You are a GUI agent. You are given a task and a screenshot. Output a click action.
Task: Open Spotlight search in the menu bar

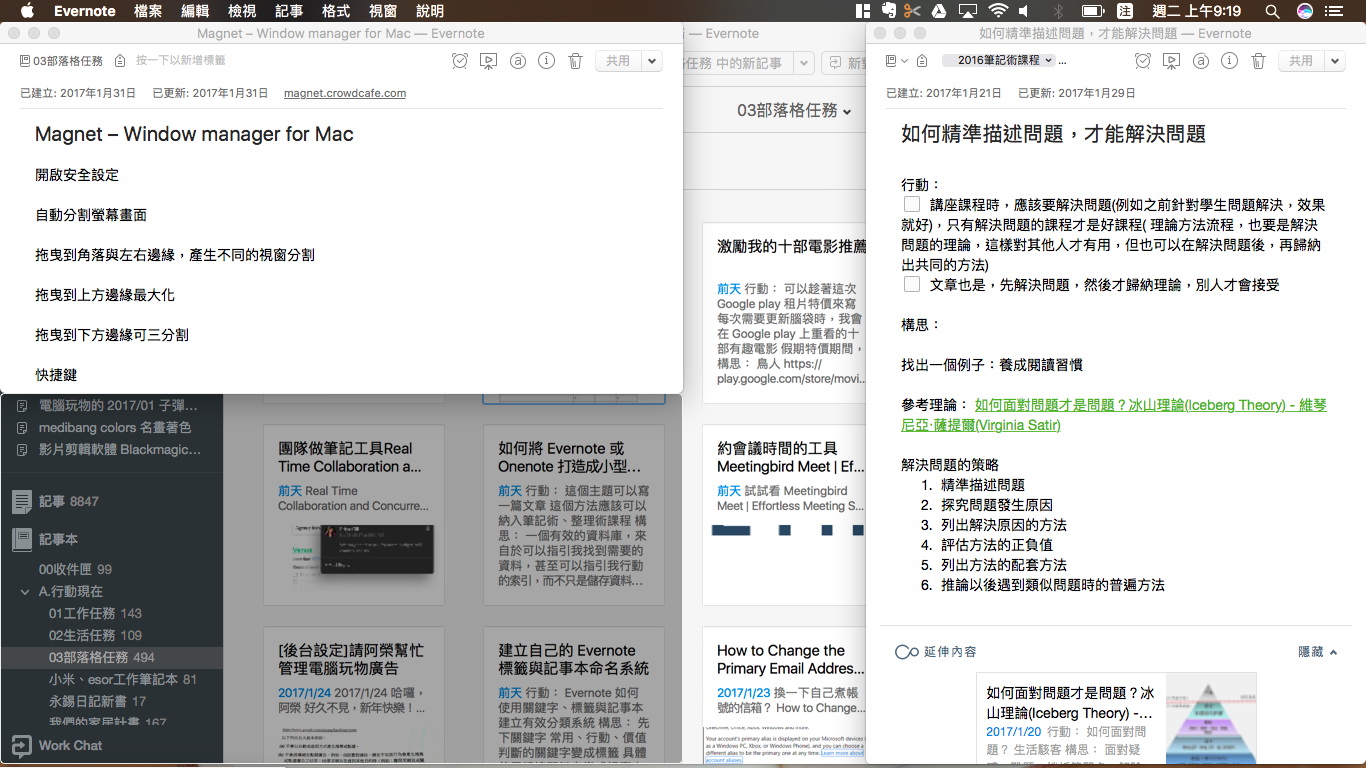(1272, 11)
